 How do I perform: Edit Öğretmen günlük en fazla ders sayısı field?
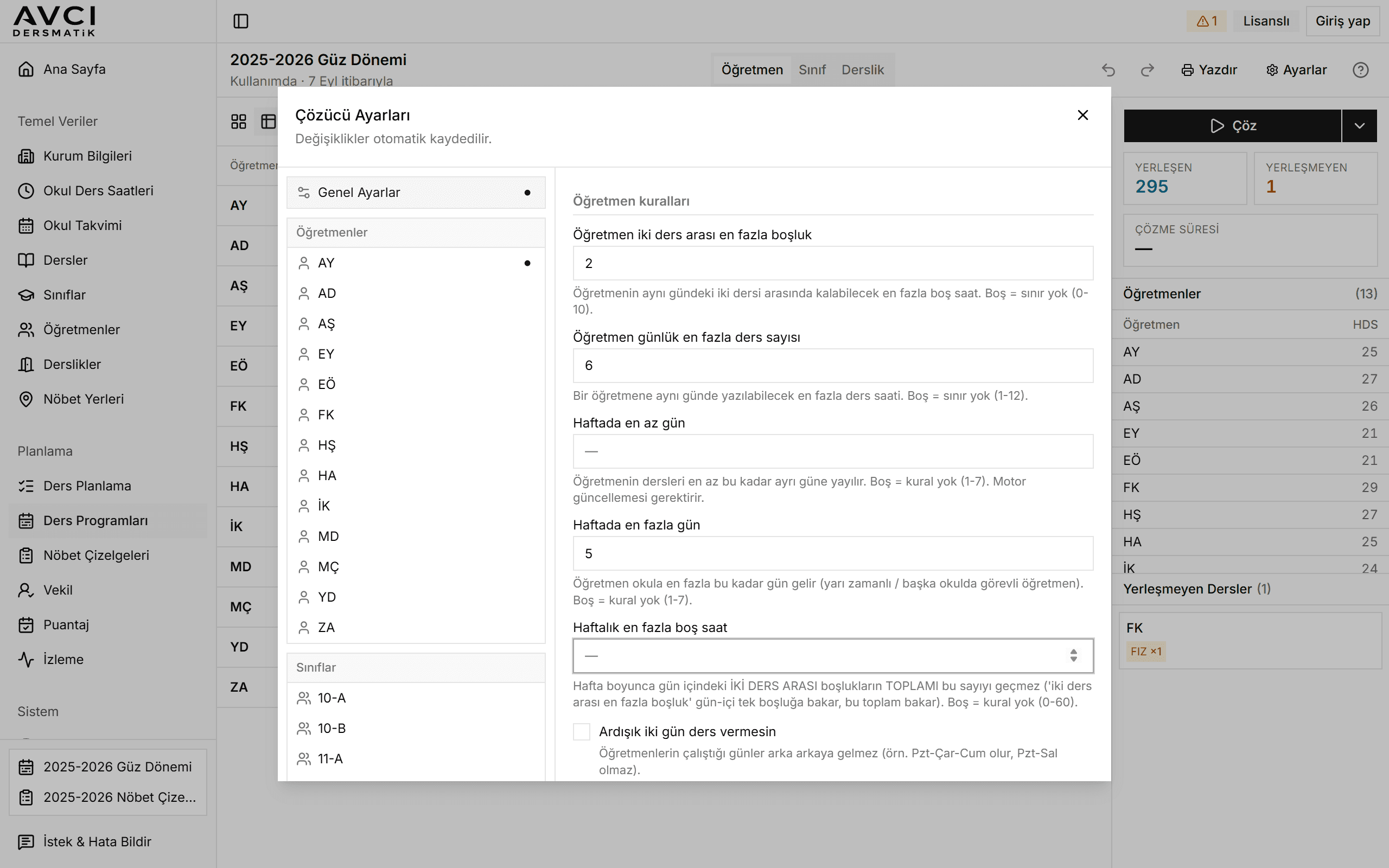[x=833, y=366]
